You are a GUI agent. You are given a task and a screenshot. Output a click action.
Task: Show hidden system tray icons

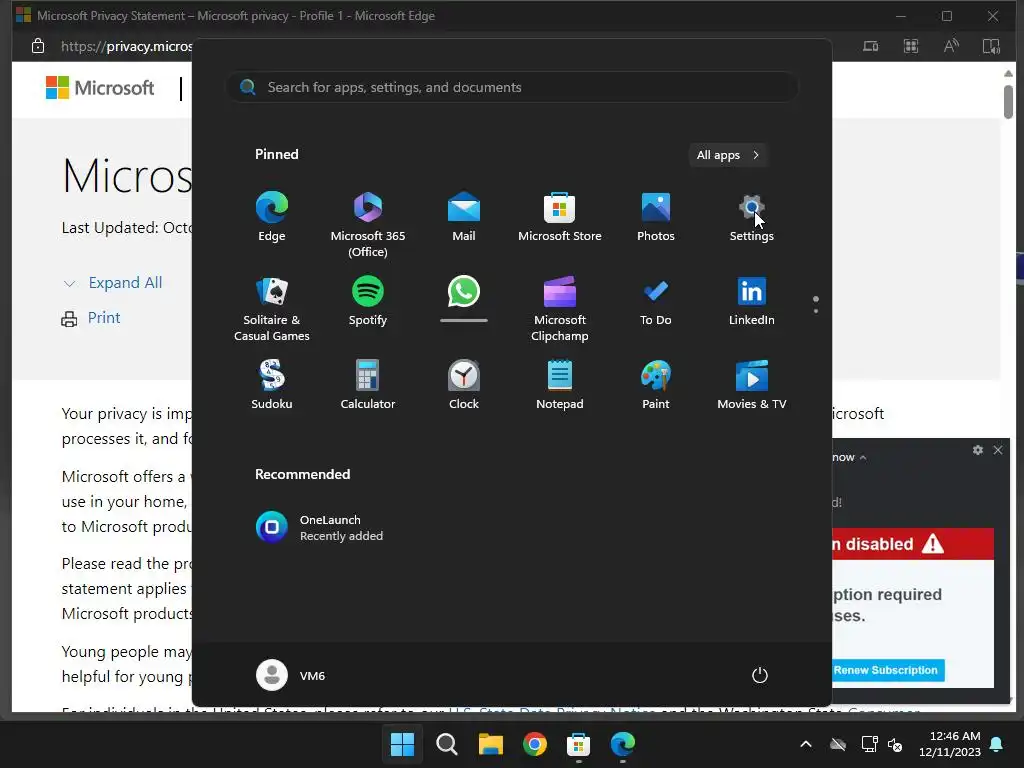click(x=806, y=744)
